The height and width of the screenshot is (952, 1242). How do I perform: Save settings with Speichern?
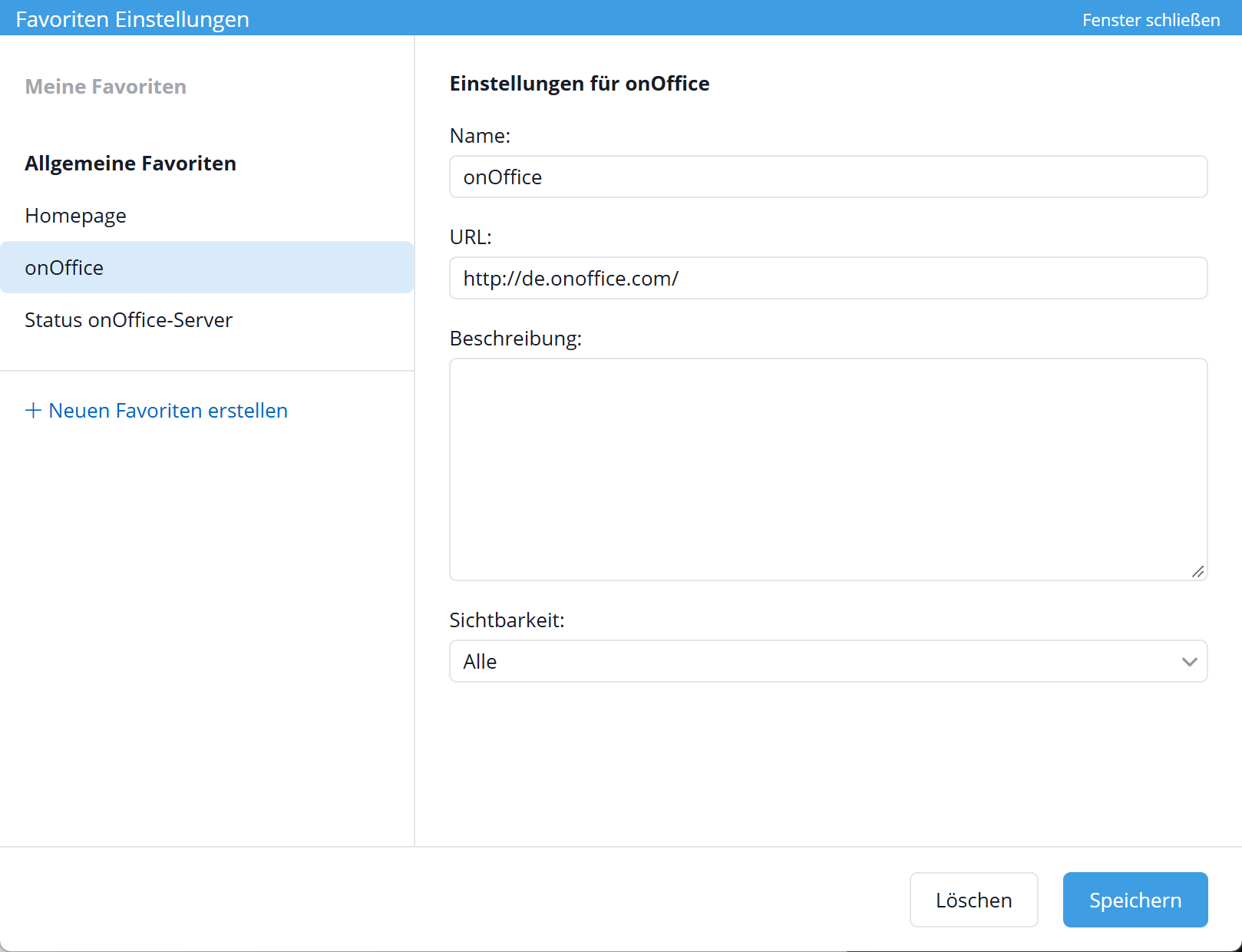1135,900
